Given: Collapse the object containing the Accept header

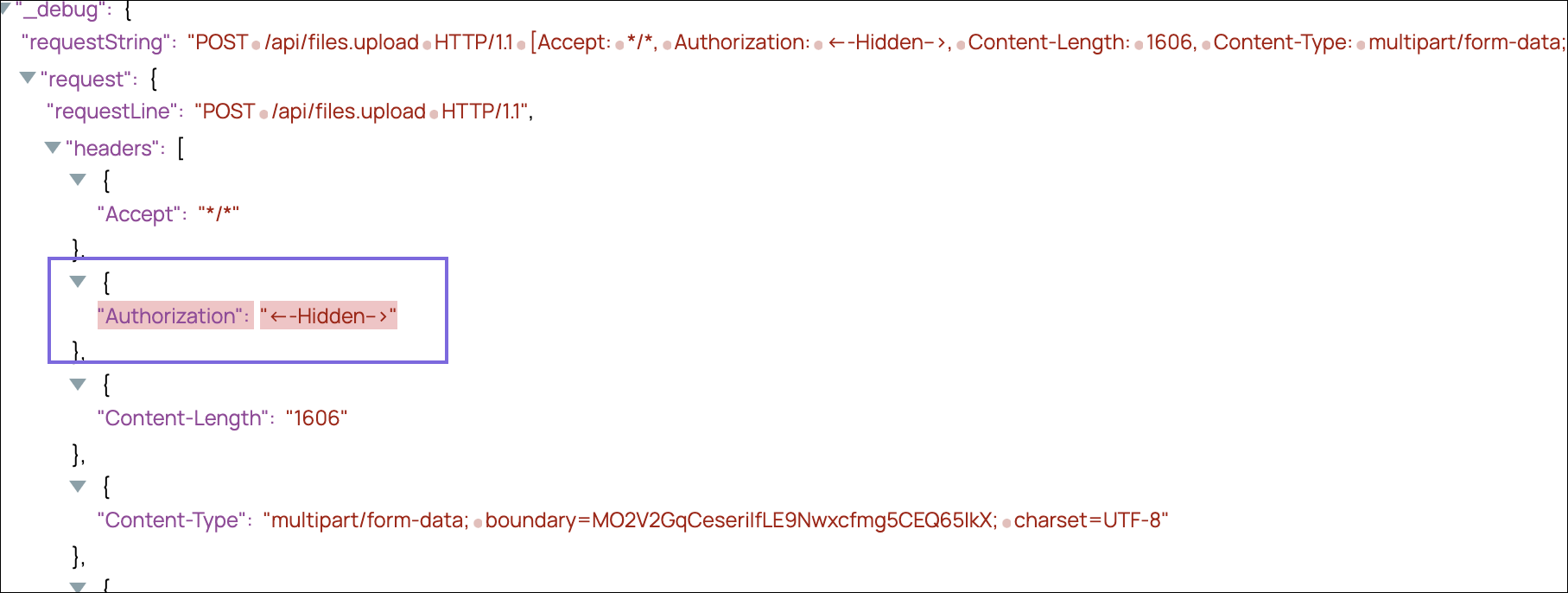Looking at the screenshot, I should [x=78, y=180].
